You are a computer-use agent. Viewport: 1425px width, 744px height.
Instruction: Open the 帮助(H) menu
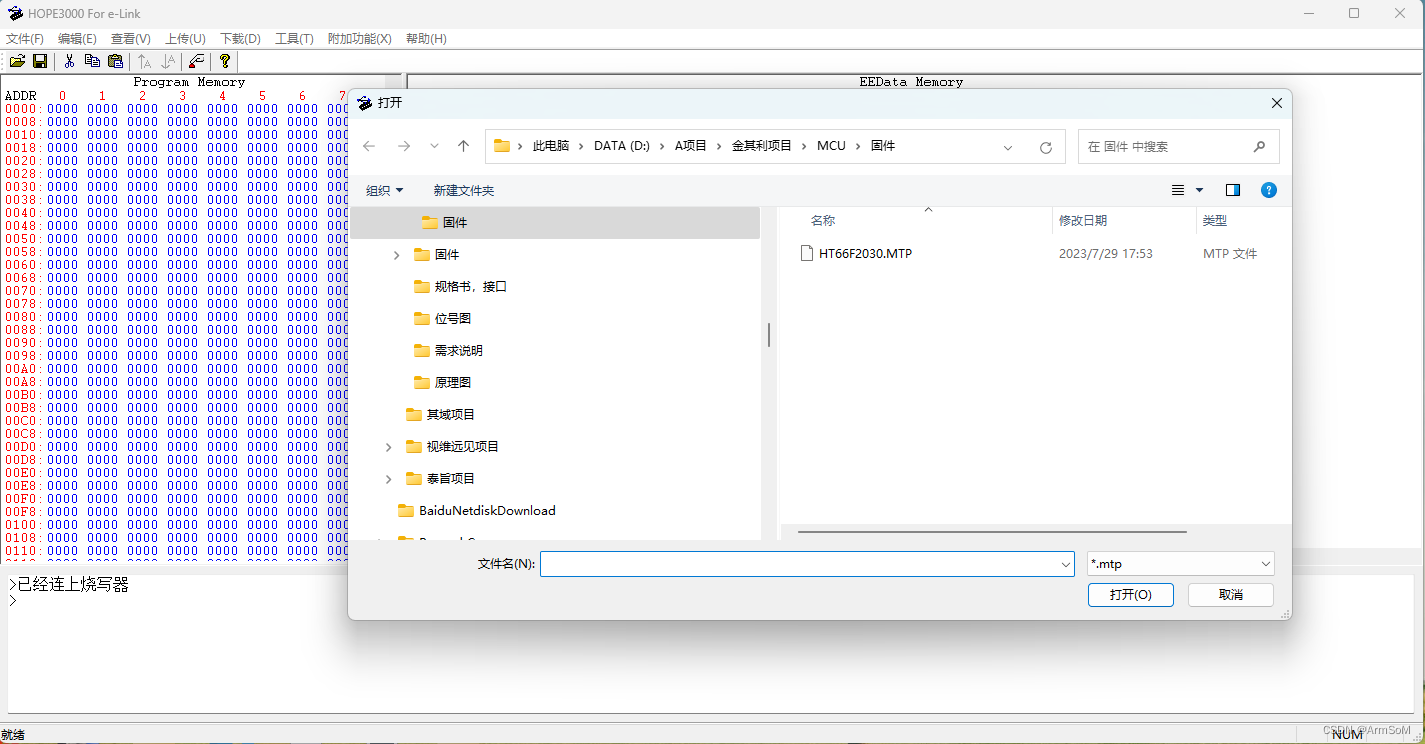point(426,38)
